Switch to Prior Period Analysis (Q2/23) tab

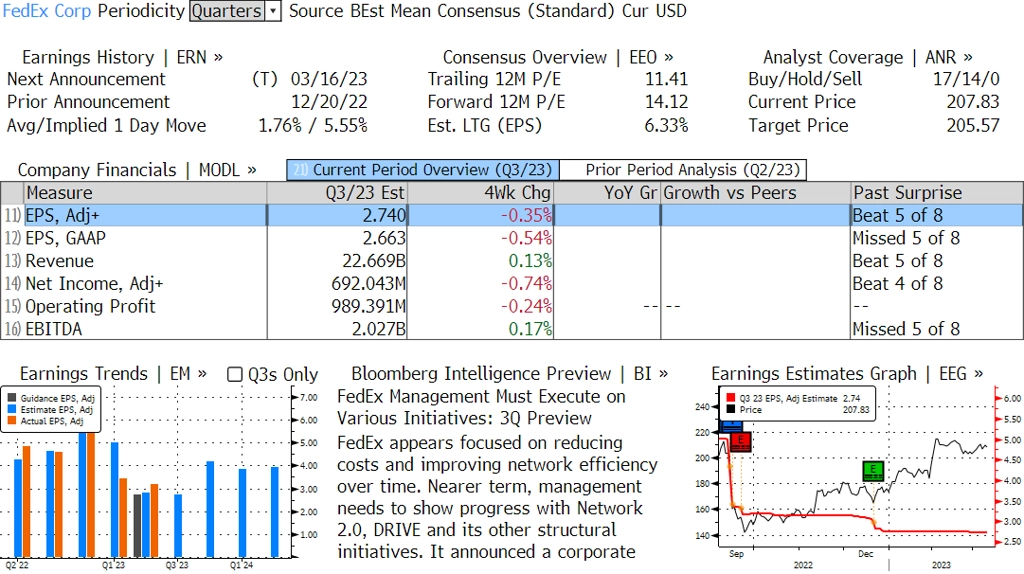(684, 170)
